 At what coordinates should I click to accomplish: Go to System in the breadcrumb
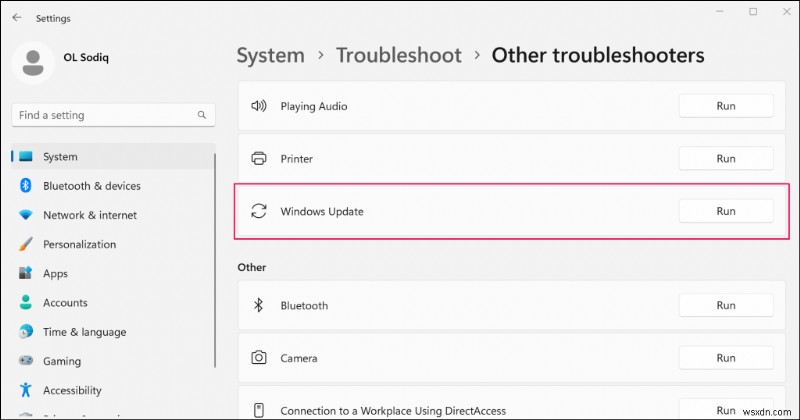(270, 55)
